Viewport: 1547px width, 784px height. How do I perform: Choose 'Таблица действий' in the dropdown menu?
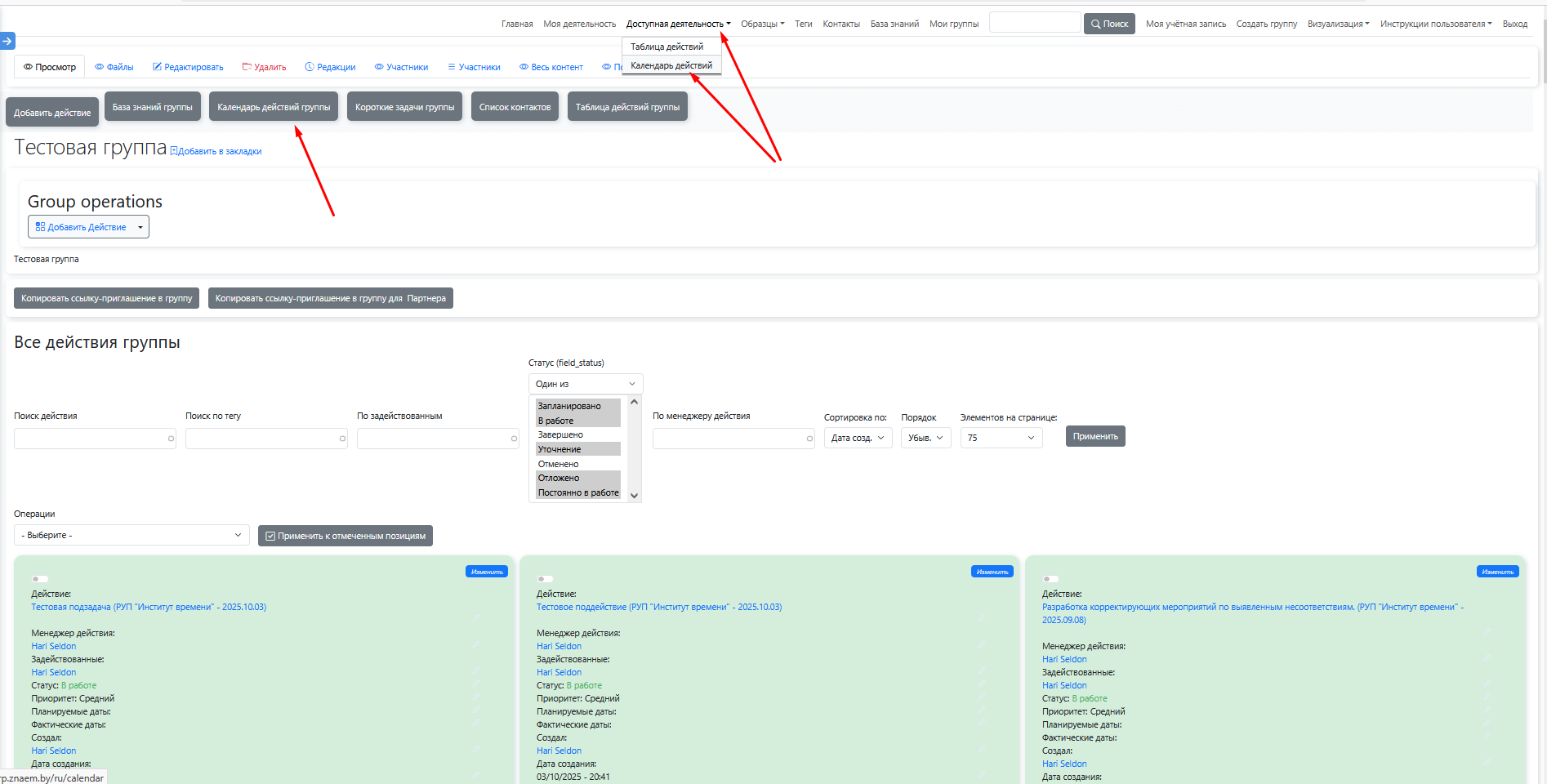tap(667, 47)
